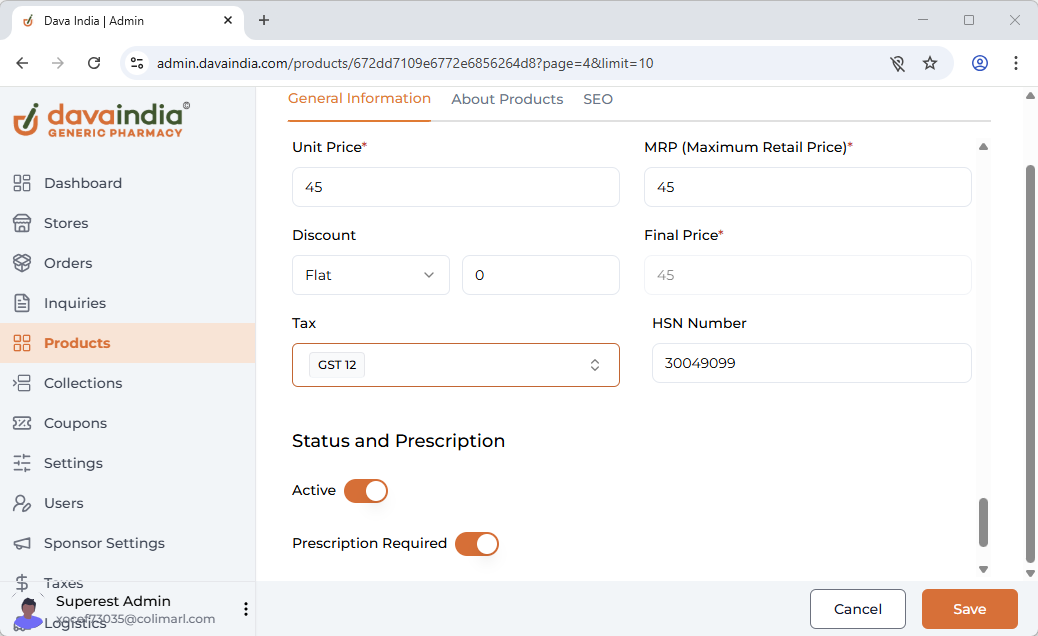
Task: Click the HSN Number input field
Action: click(x=811, y=363)
